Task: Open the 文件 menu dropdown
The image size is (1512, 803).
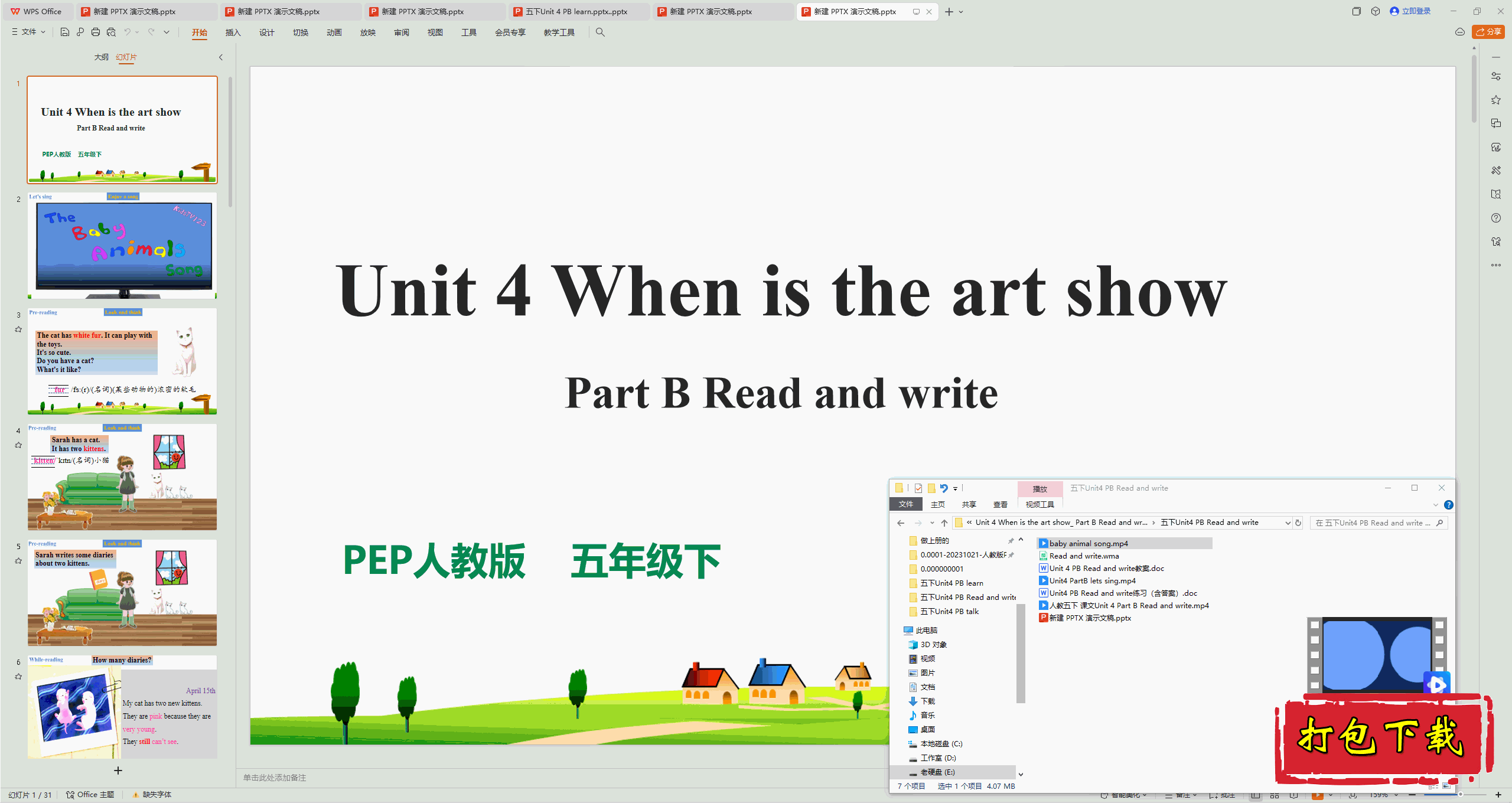Action: (28, 32)
